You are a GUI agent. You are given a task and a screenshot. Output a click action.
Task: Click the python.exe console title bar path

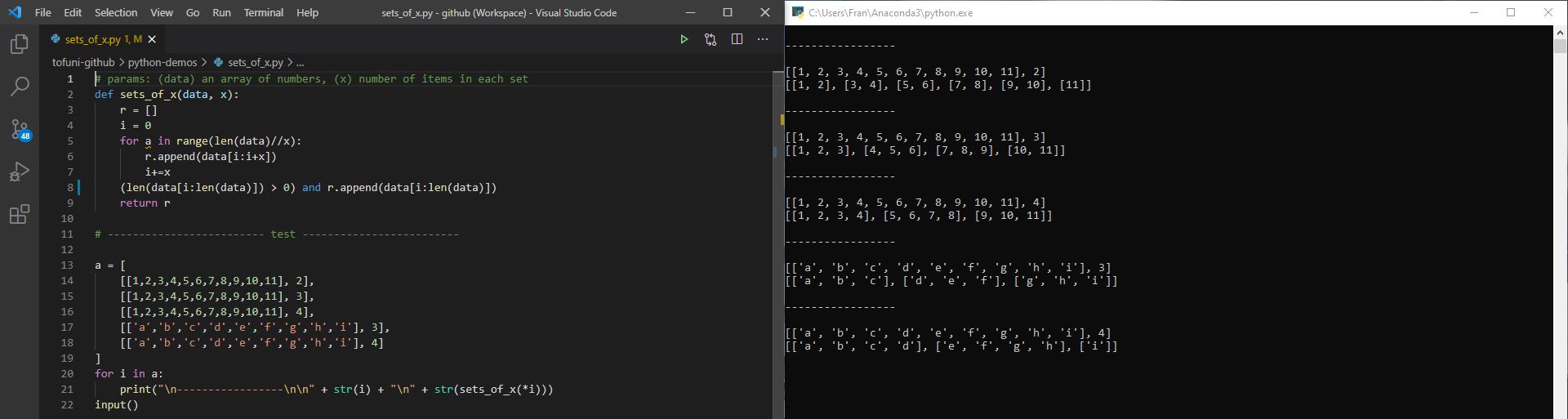[891, 12]
